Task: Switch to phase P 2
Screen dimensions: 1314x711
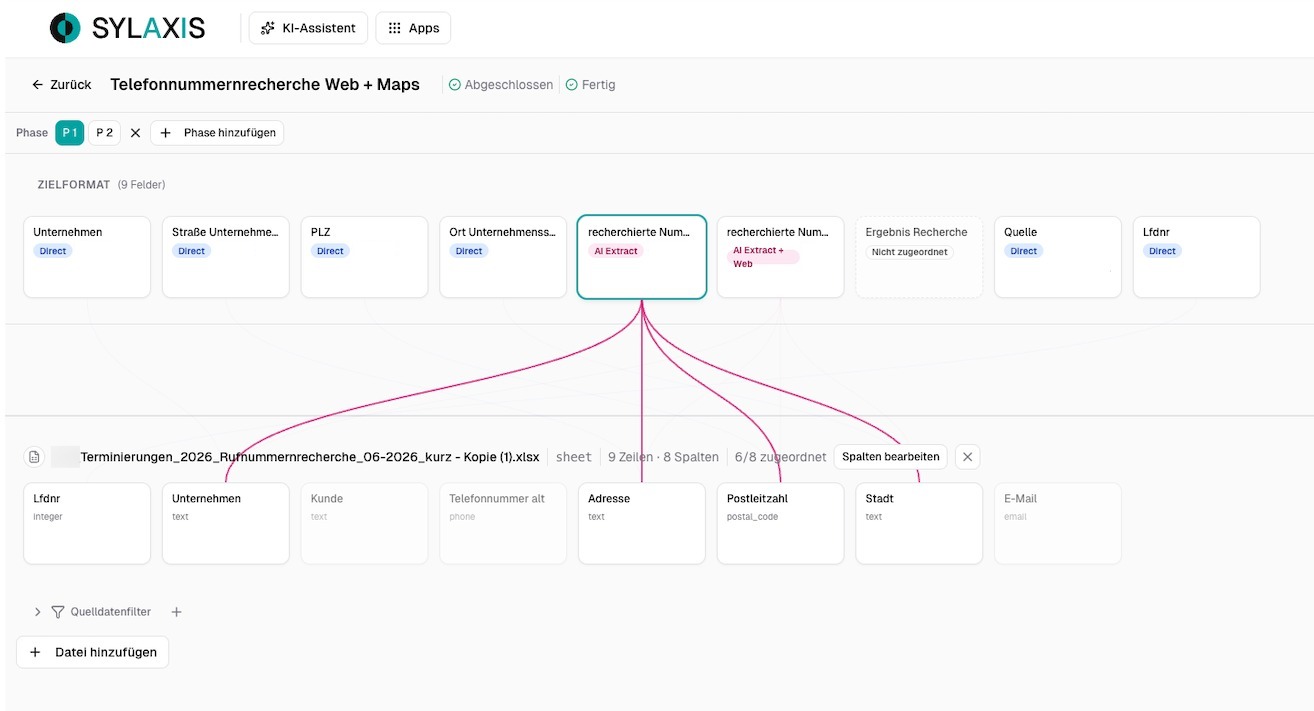Action: [x=104, y=133]
